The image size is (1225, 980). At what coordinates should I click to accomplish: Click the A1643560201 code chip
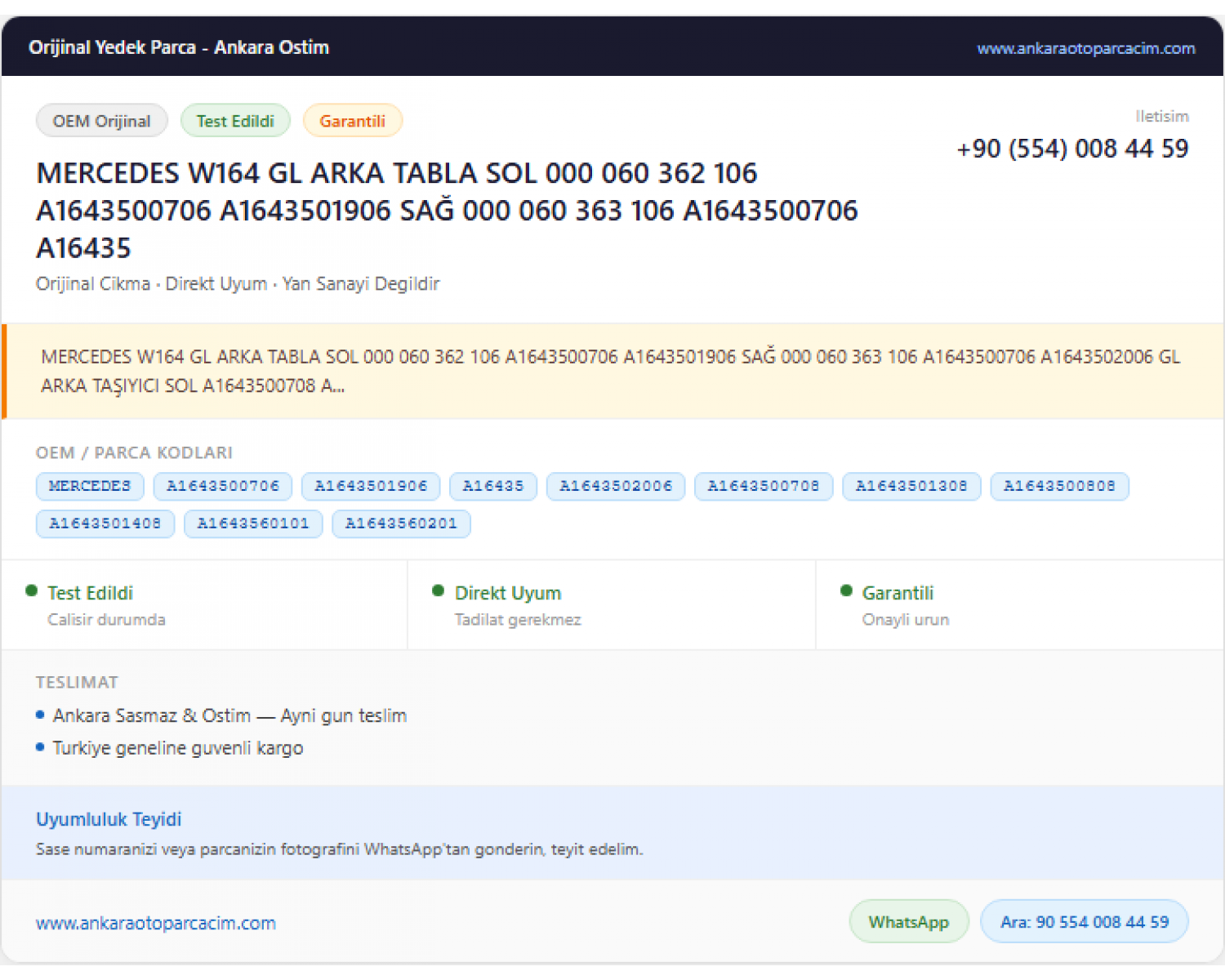(x=401, y=523)
